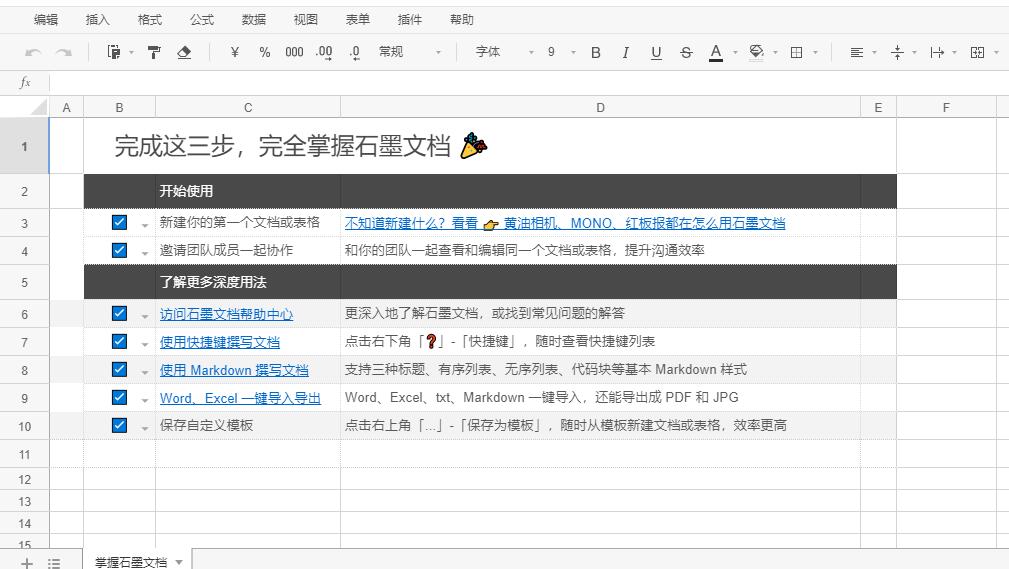This screenshot has height=569, width=1009.
Task: Open the sheet list icon
Action: coord(54,563)
